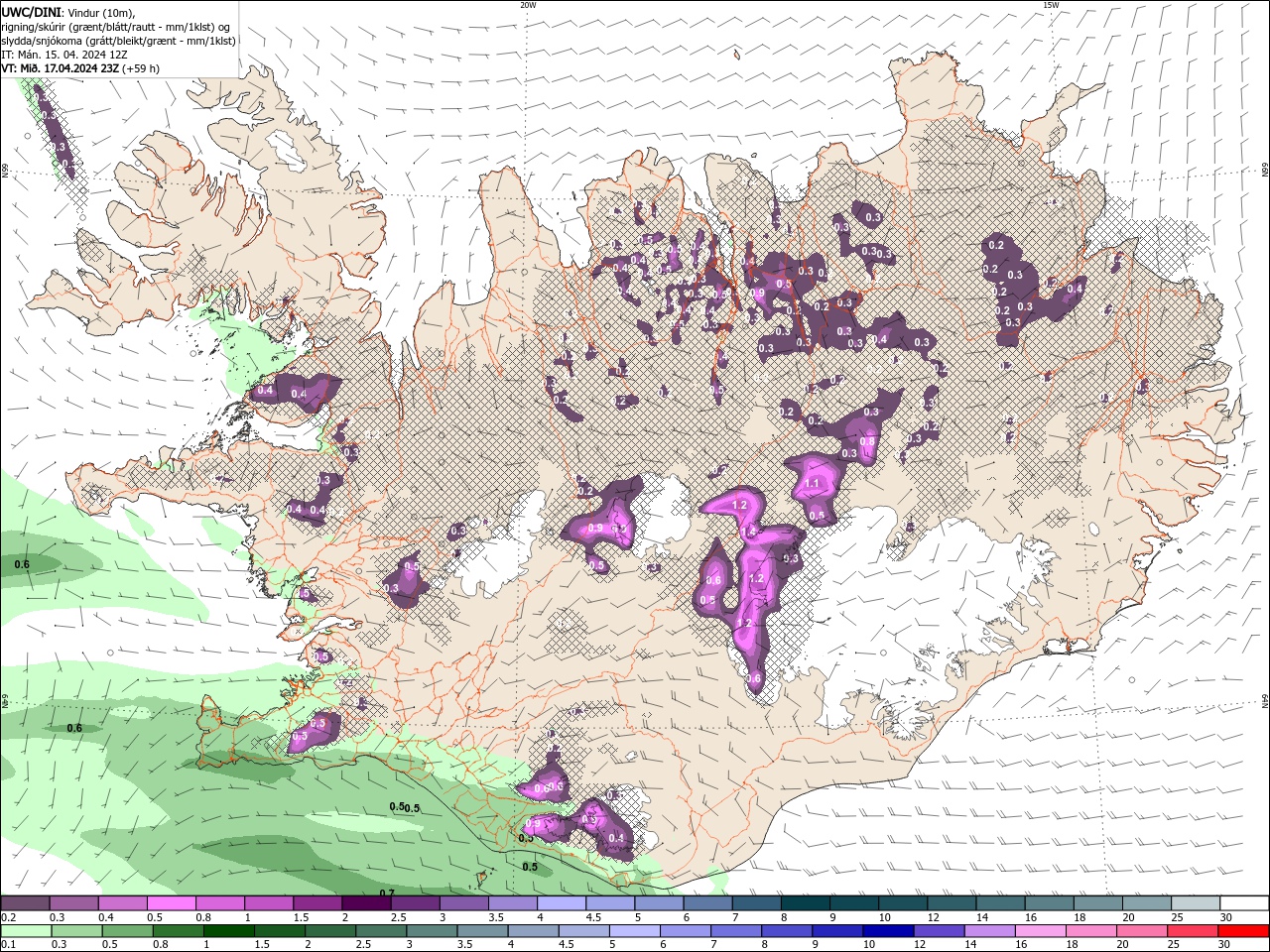Click the '20W' longitude label

[528, 5]
